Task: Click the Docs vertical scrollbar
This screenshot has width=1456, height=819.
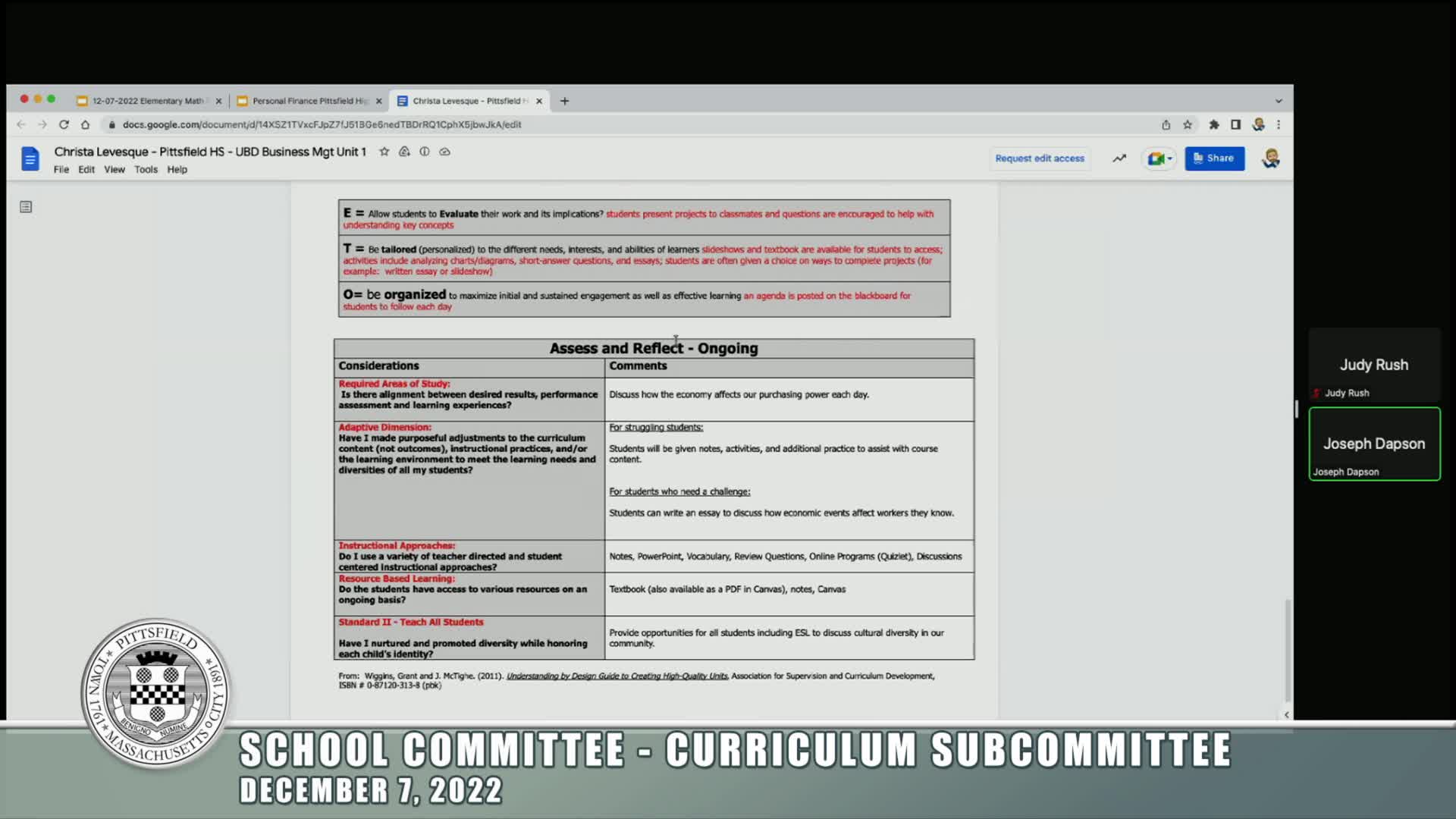Action: [x=1287, y=651]
